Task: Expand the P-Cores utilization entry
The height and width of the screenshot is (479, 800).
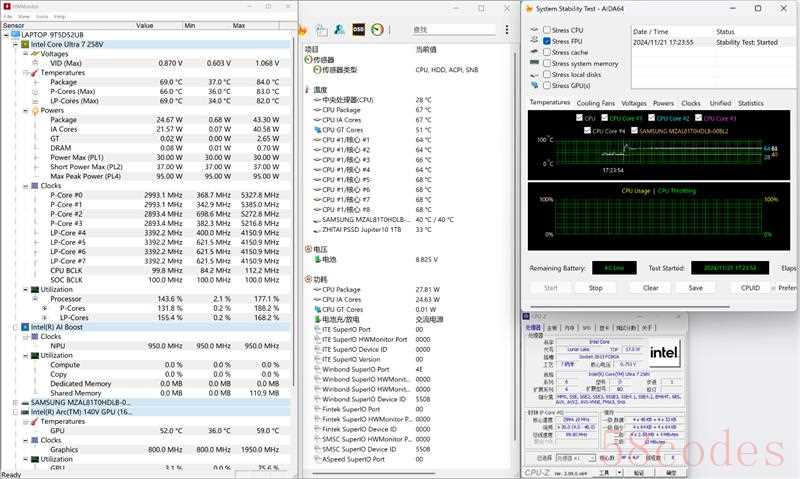Action: [x=44, y=309]
